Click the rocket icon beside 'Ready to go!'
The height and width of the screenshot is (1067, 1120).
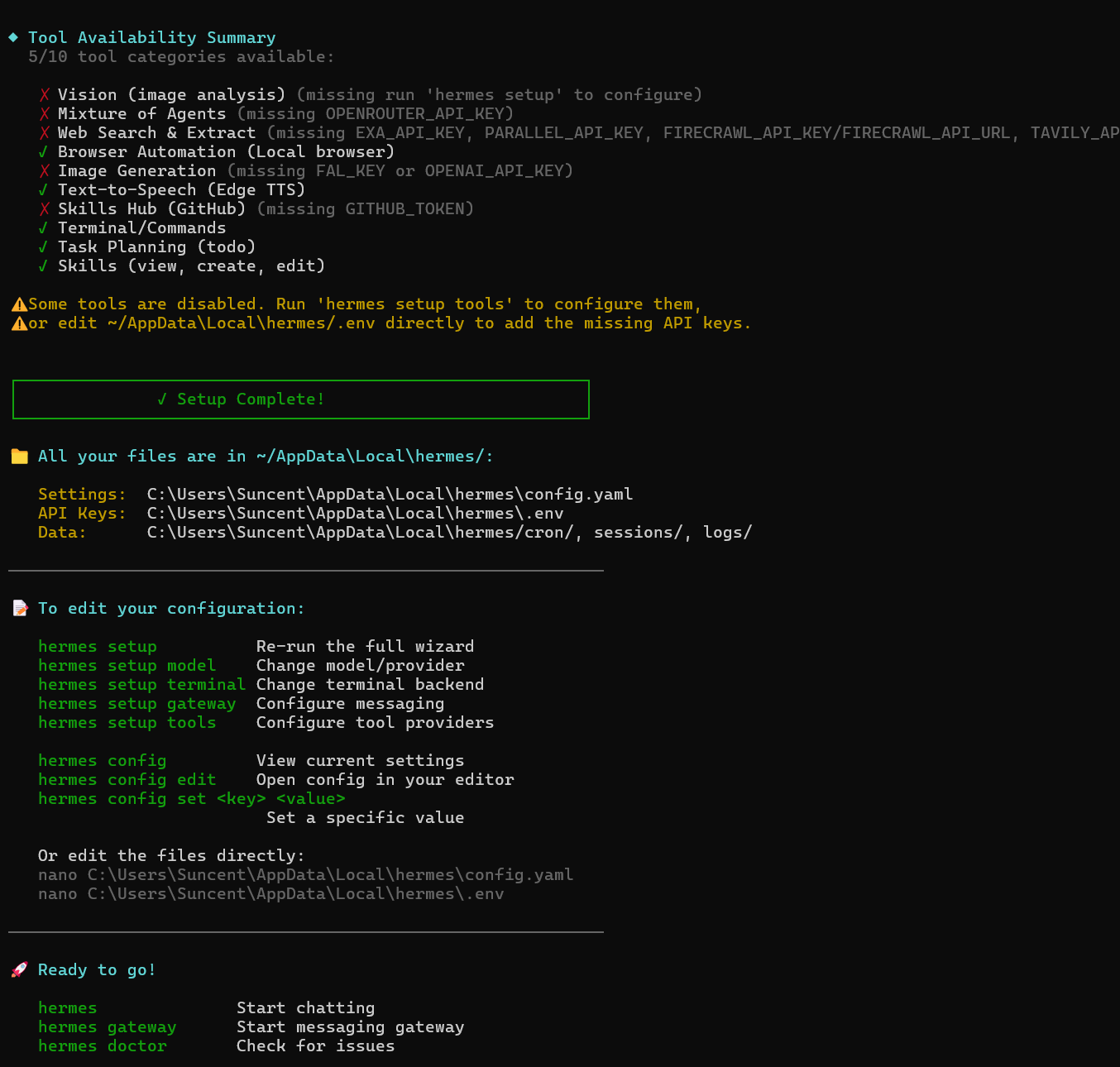click(x=20, y=970)
